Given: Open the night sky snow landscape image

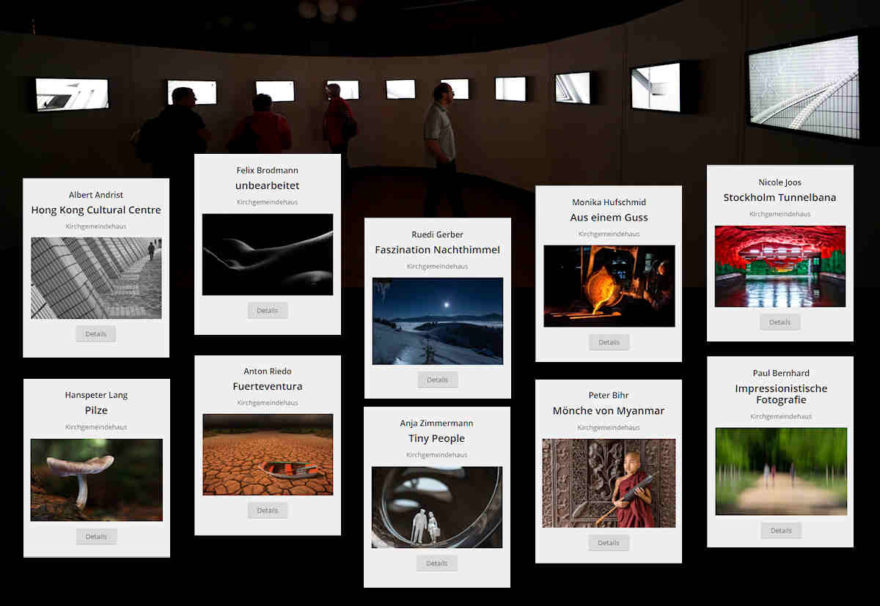Looking at the screenshot, I should [438, 321].
